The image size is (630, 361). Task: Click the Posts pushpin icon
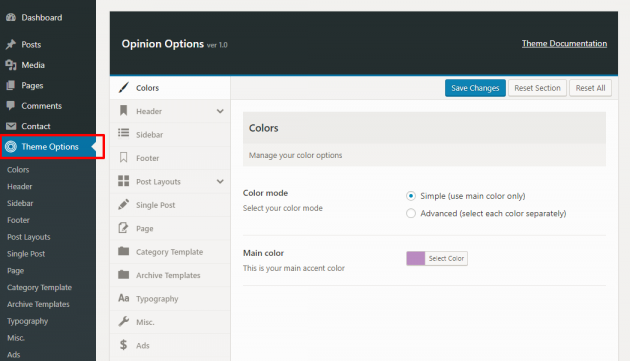(x=11, y=44)
